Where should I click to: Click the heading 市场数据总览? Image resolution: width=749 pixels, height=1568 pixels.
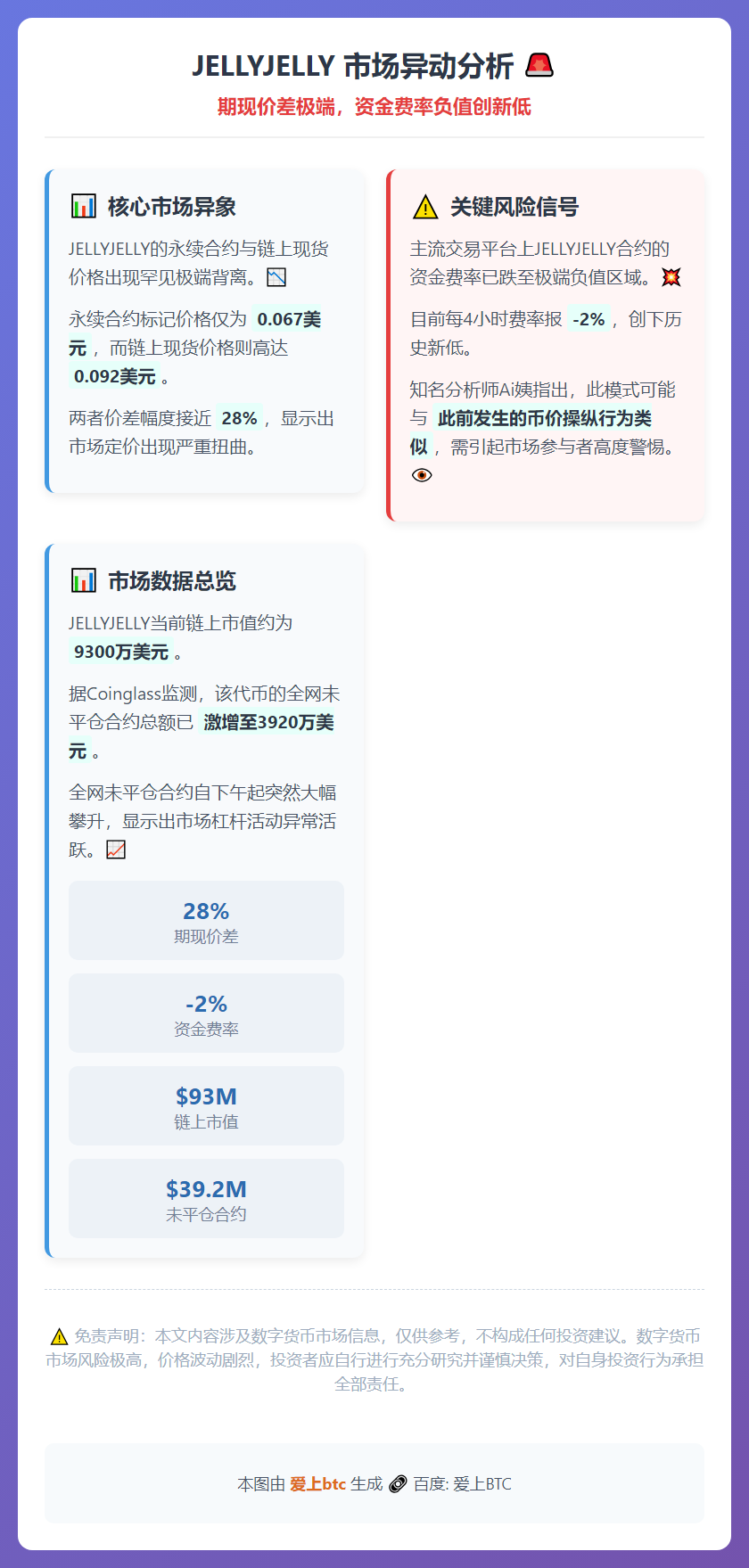pos(172,581)
